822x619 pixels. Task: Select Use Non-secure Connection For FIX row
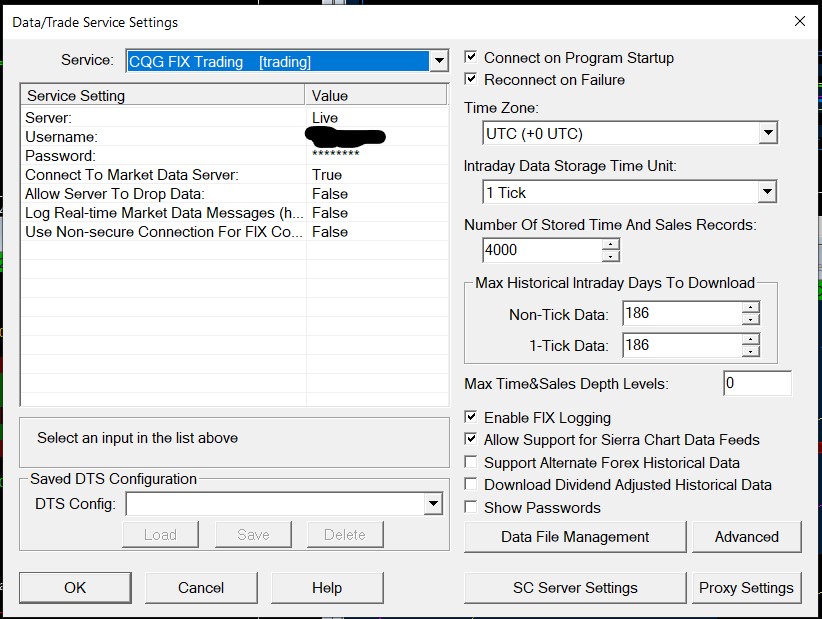pyautogui.click(x=234, y=232)
